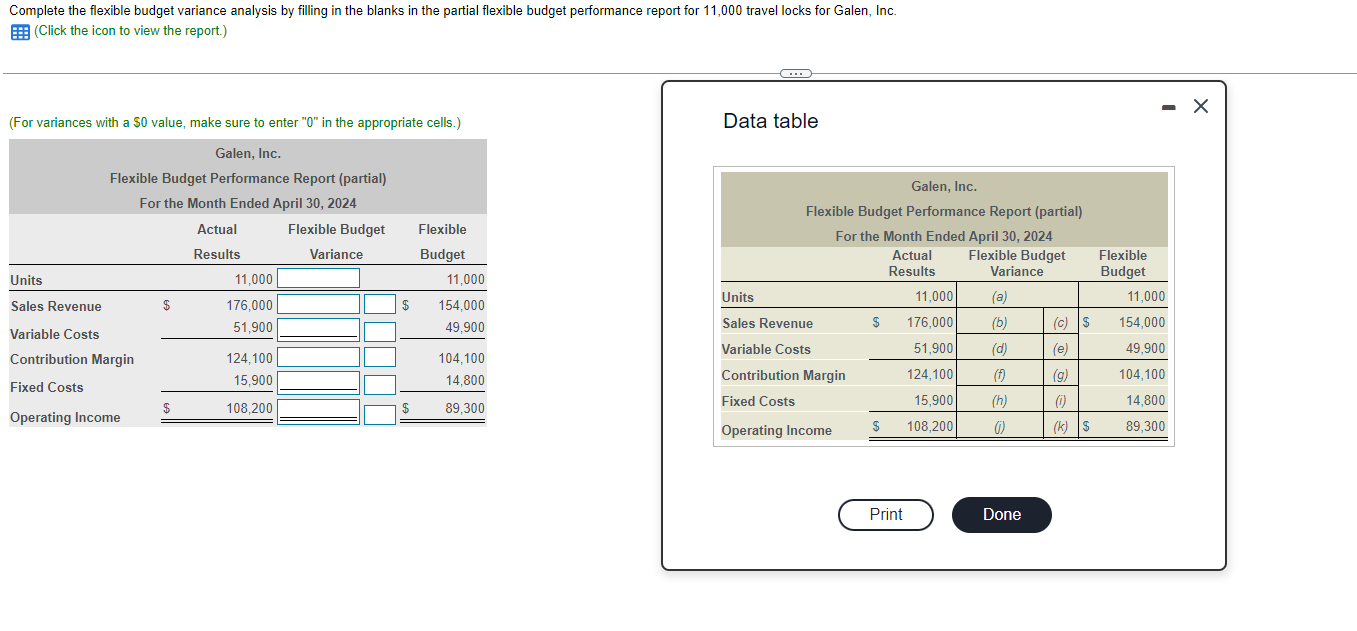The width and height of the screenshot is (1357, 631).
Task: Select the Contribution Margin F/U small box
Action: point(379,357)
